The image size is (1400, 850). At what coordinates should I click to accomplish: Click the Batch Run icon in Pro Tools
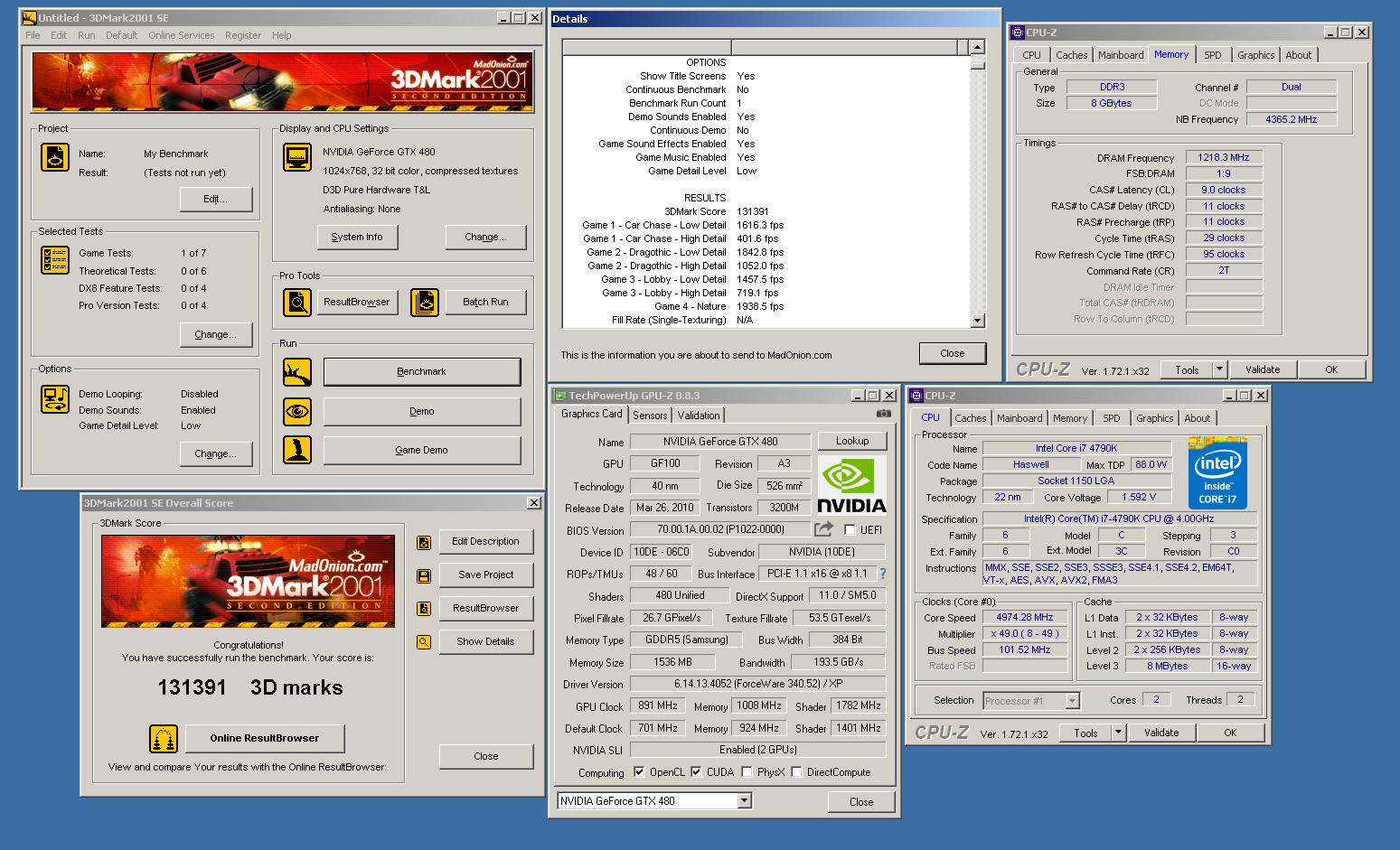pyautogui.click(x=425, y=303)
